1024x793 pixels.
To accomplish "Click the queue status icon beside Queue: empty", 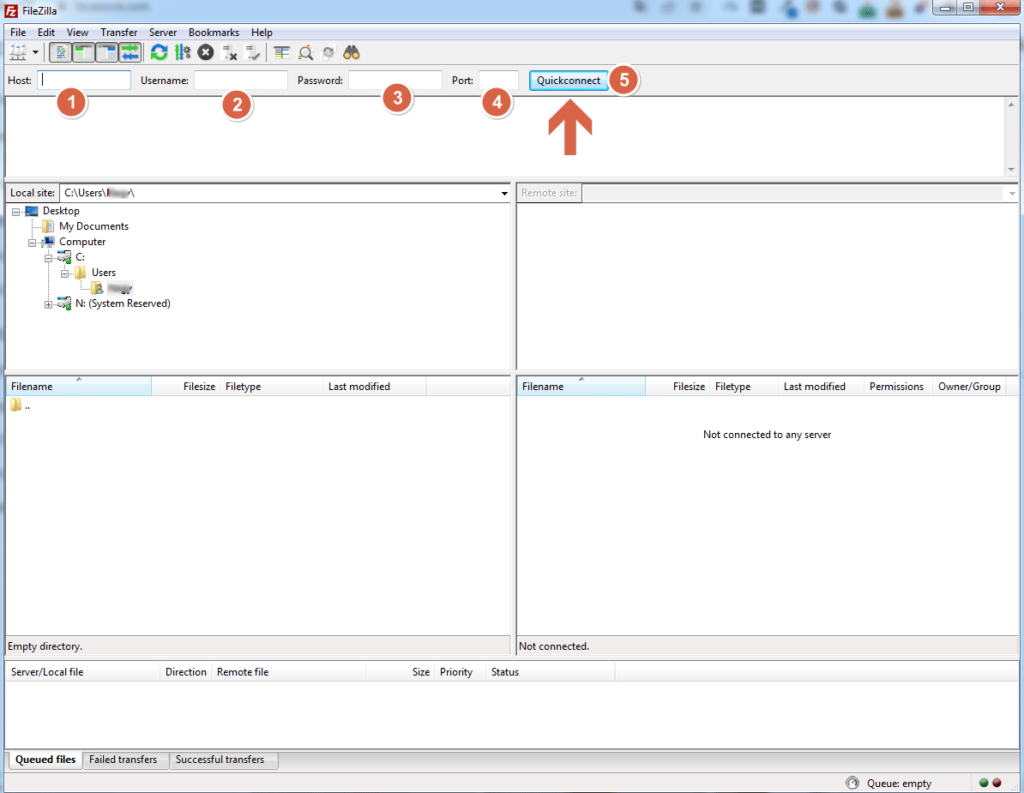I will point(852,783).
